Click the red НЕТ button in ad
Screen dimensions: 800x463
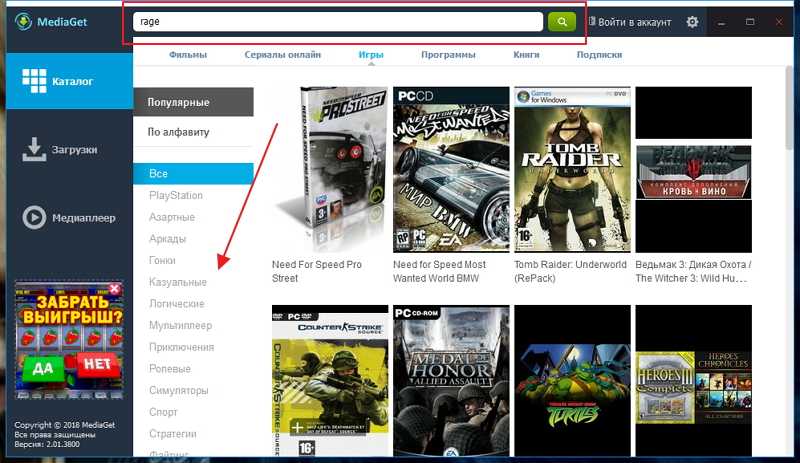click(97, 364)
